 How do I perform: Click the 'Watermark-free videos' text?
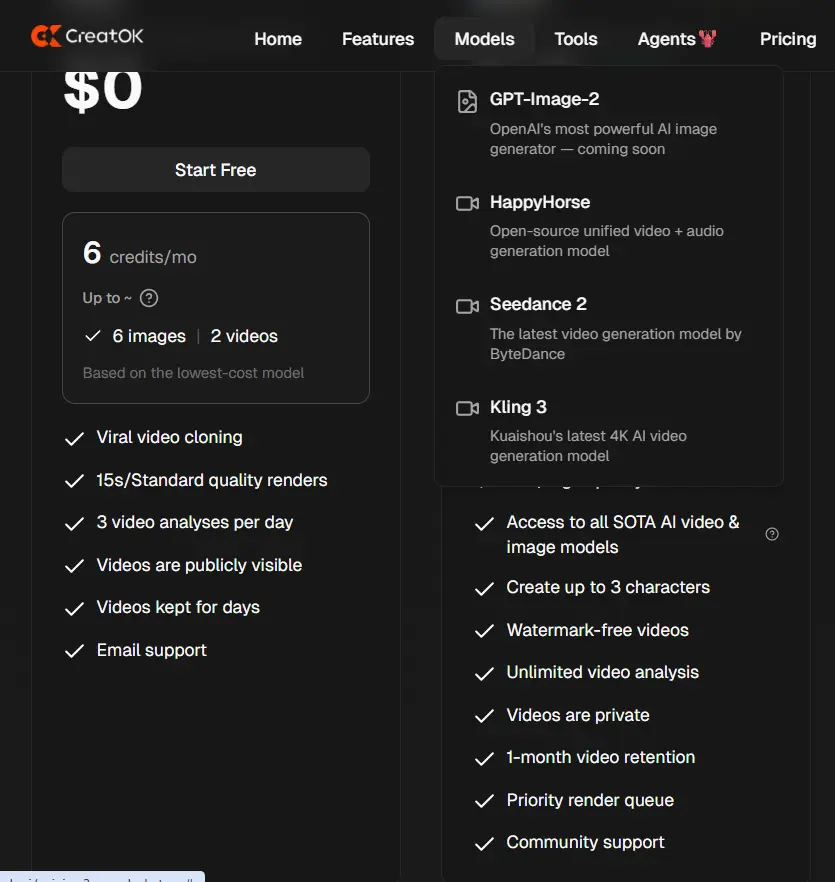click(x=598, y=630)
